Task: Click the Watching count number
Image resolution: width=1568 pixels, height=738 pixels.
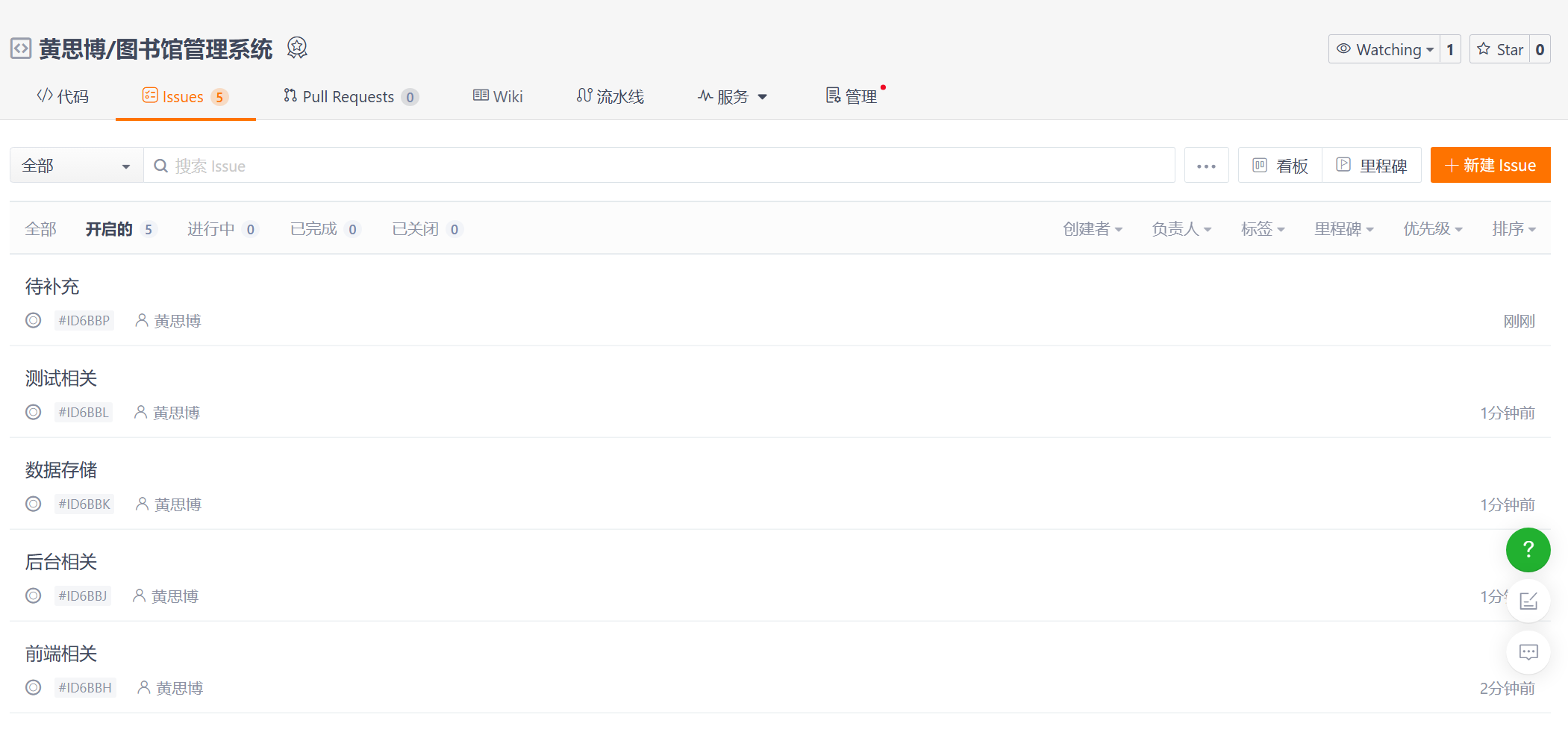Action: [1450, 49]
